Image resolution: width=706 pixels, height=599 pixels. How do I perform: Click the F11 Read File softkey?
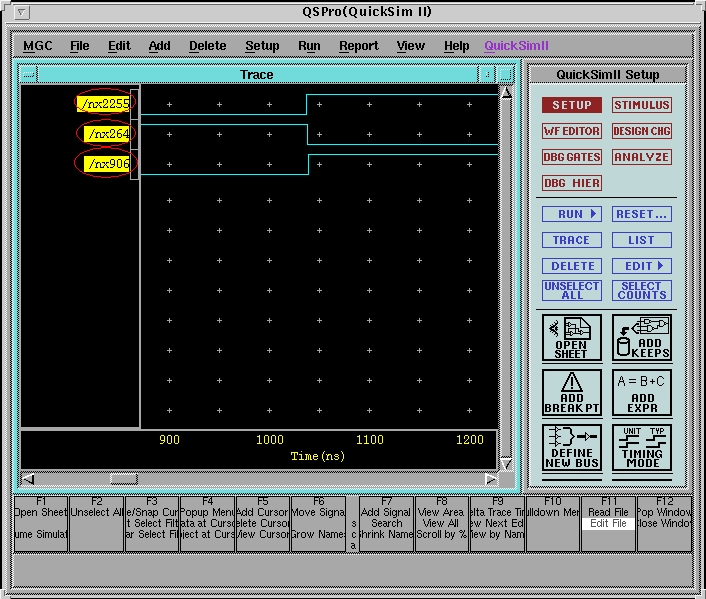608,512
